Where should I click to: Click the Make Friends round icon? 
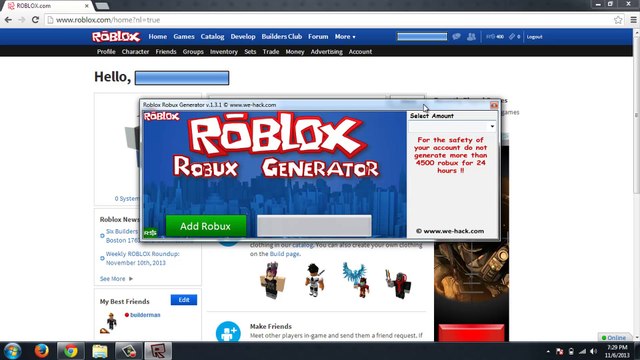228,333
